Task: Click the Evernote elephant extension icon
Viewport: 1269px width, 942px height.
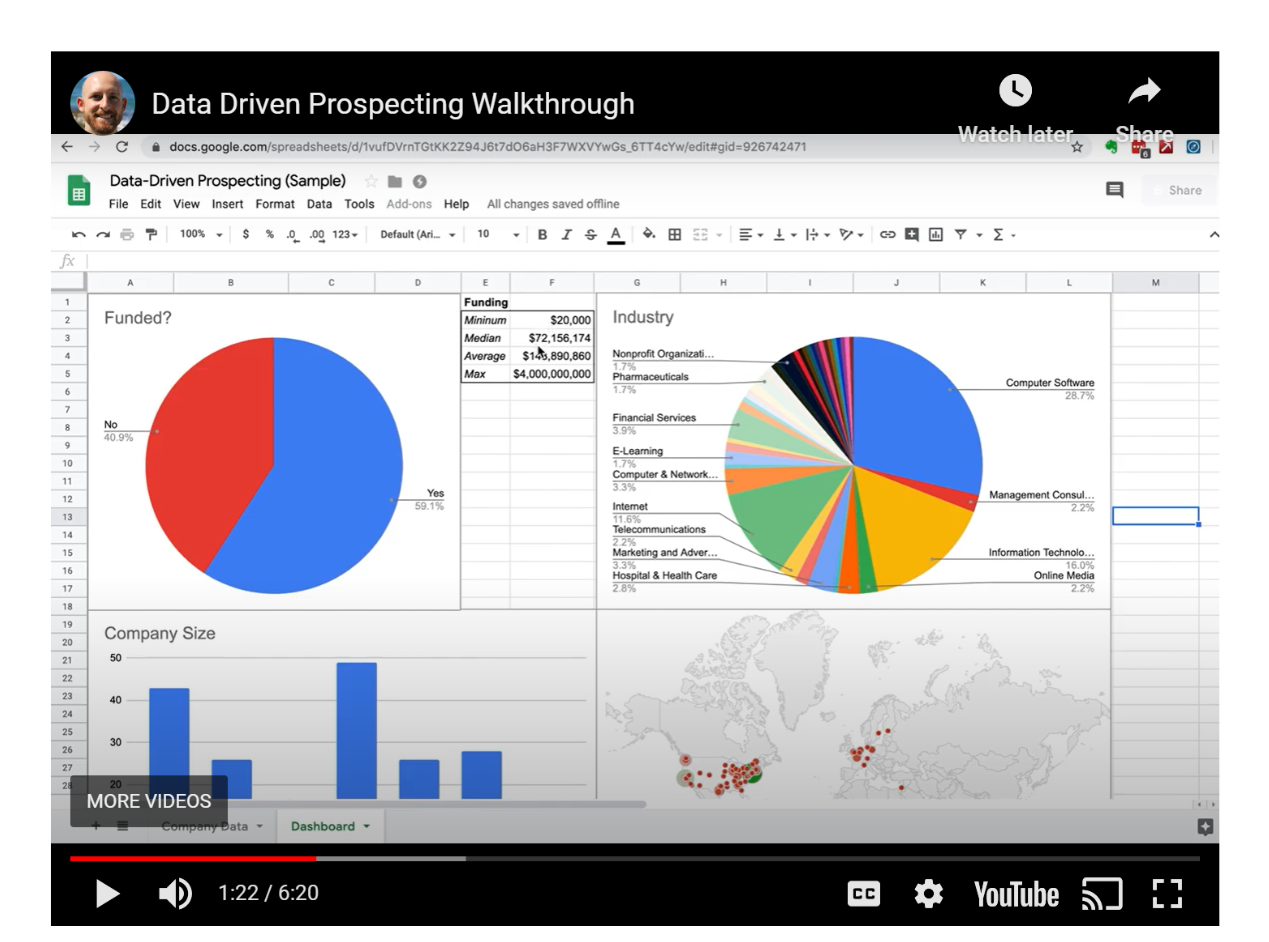Action: click(1111, 147)
